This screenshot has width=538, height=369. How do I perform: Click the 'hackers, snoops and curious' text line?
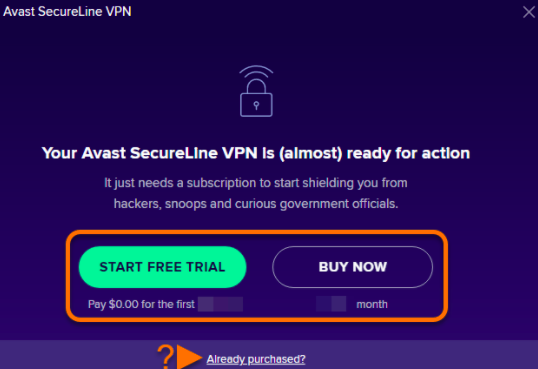[x=256, y=204]
